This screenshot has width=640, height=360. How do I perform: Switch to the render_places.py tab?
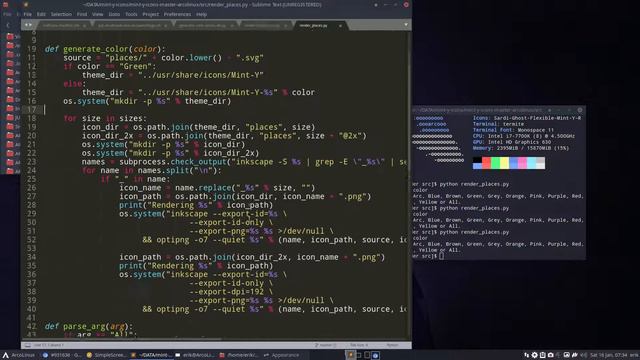313,25
